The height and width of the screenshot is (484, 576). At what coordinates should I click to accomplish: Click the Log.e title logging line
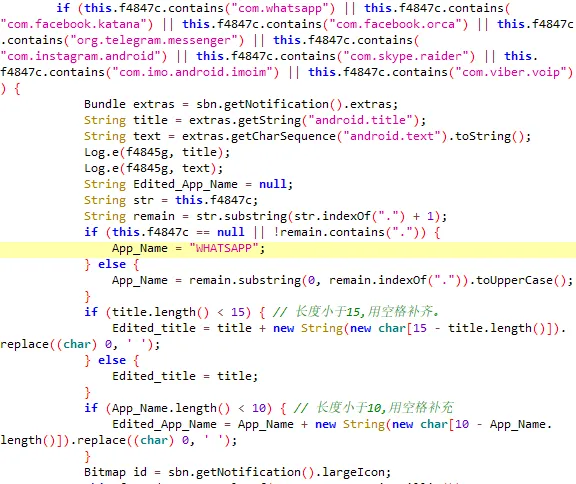[157, 152]
